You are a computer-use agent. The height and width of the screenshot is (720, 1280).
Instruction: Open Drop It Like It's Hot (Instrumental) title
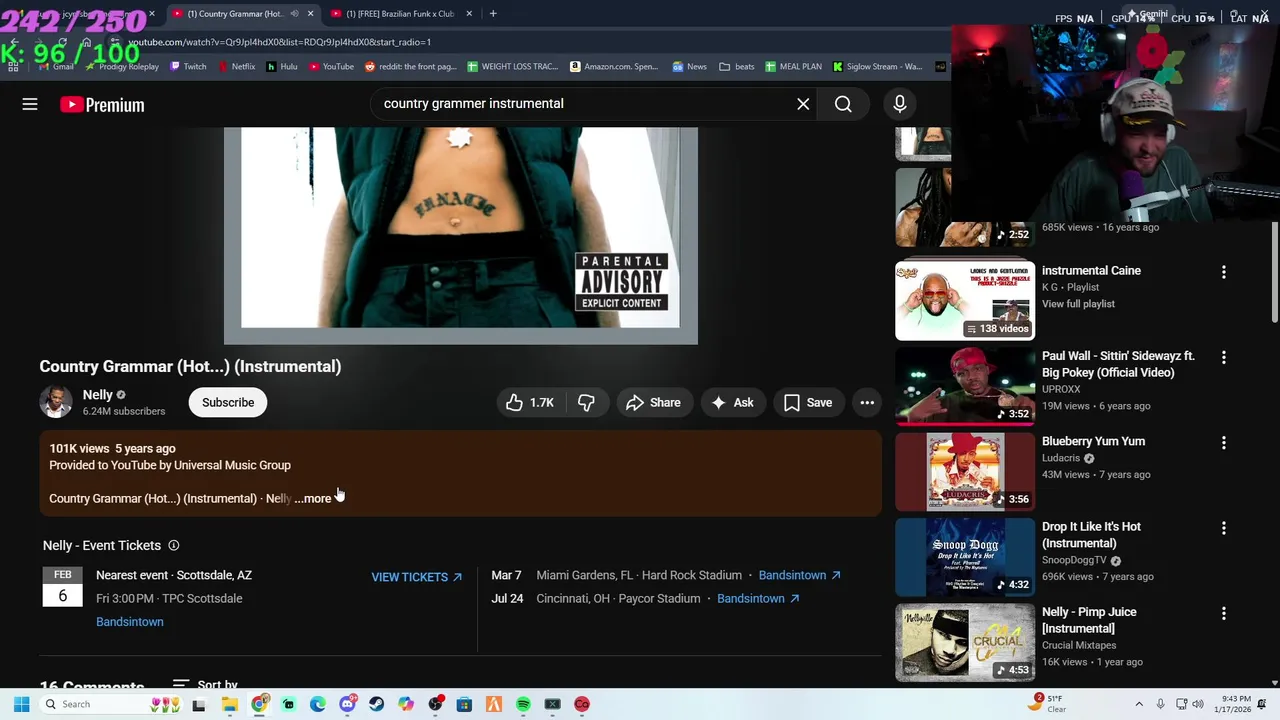point(1091,535)
